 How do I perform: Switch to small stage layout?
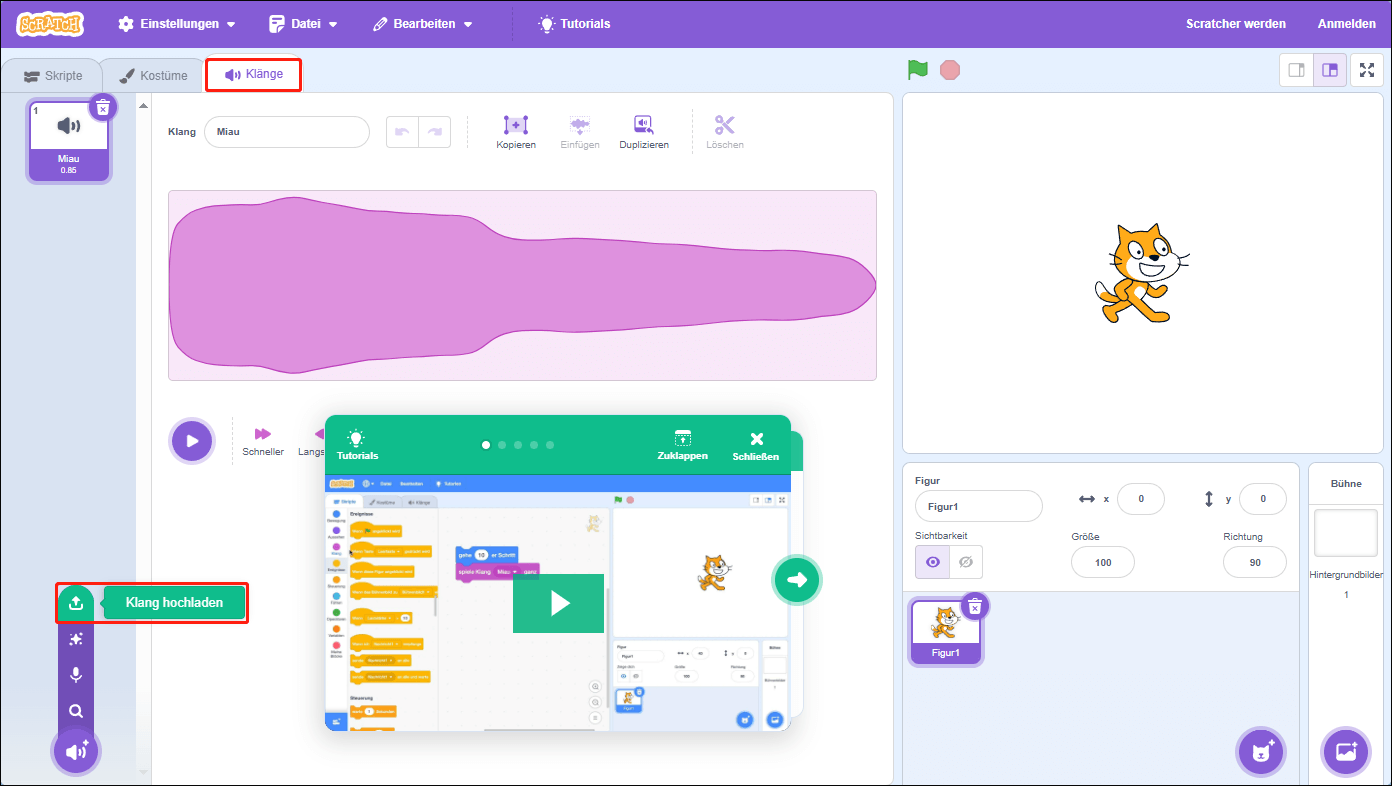[x=1296, y=70]
